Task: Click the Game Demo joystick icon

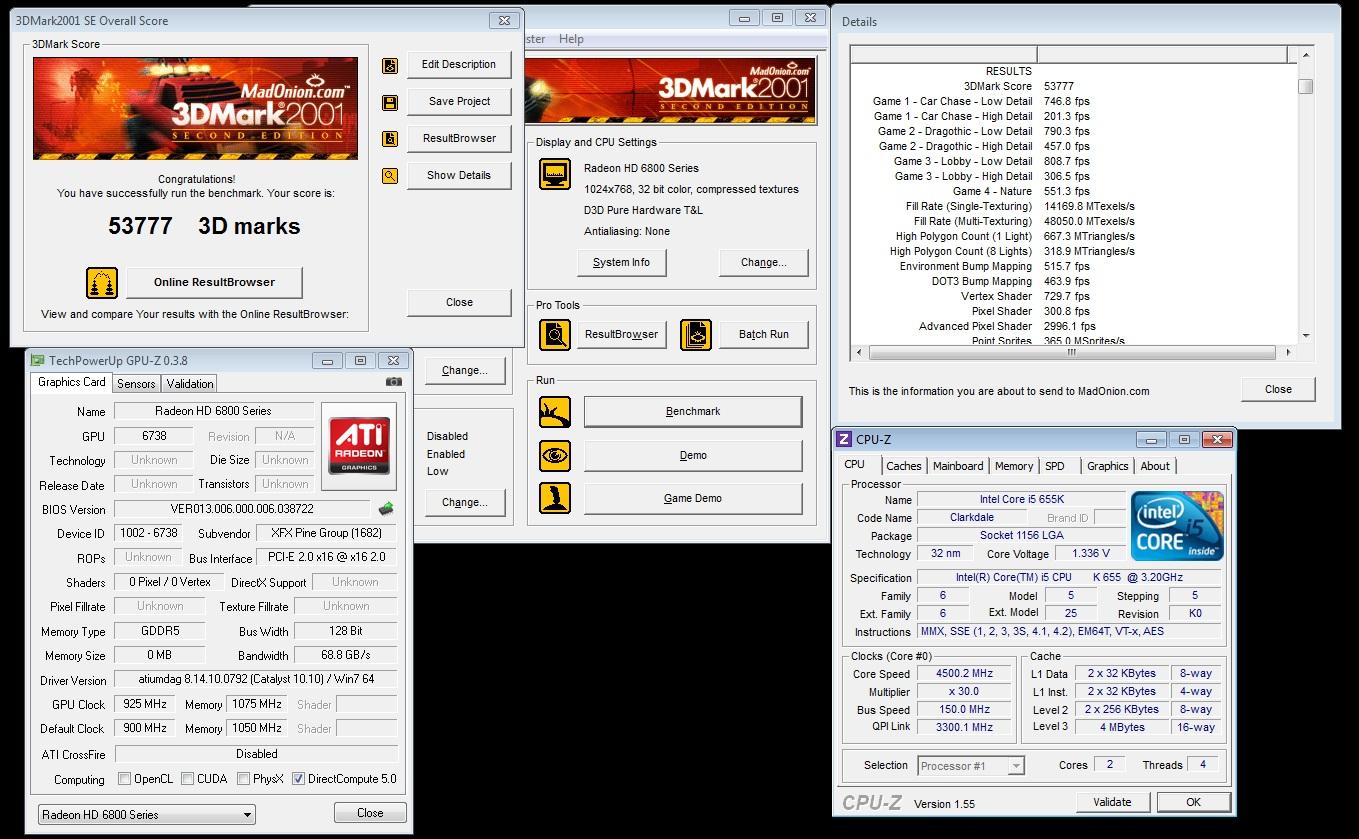Action: tap(555, 498)
